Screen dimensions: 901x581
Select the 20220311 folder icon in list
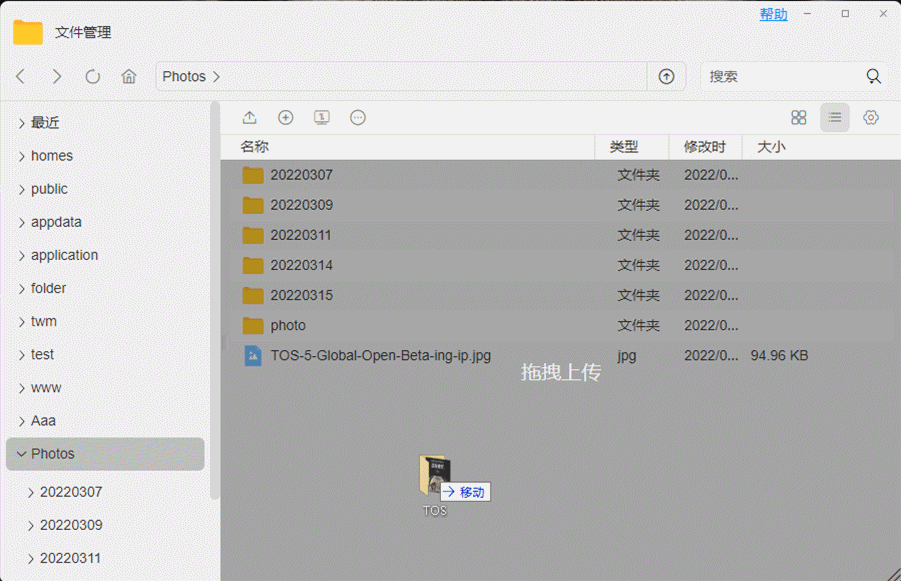(253, 235)
